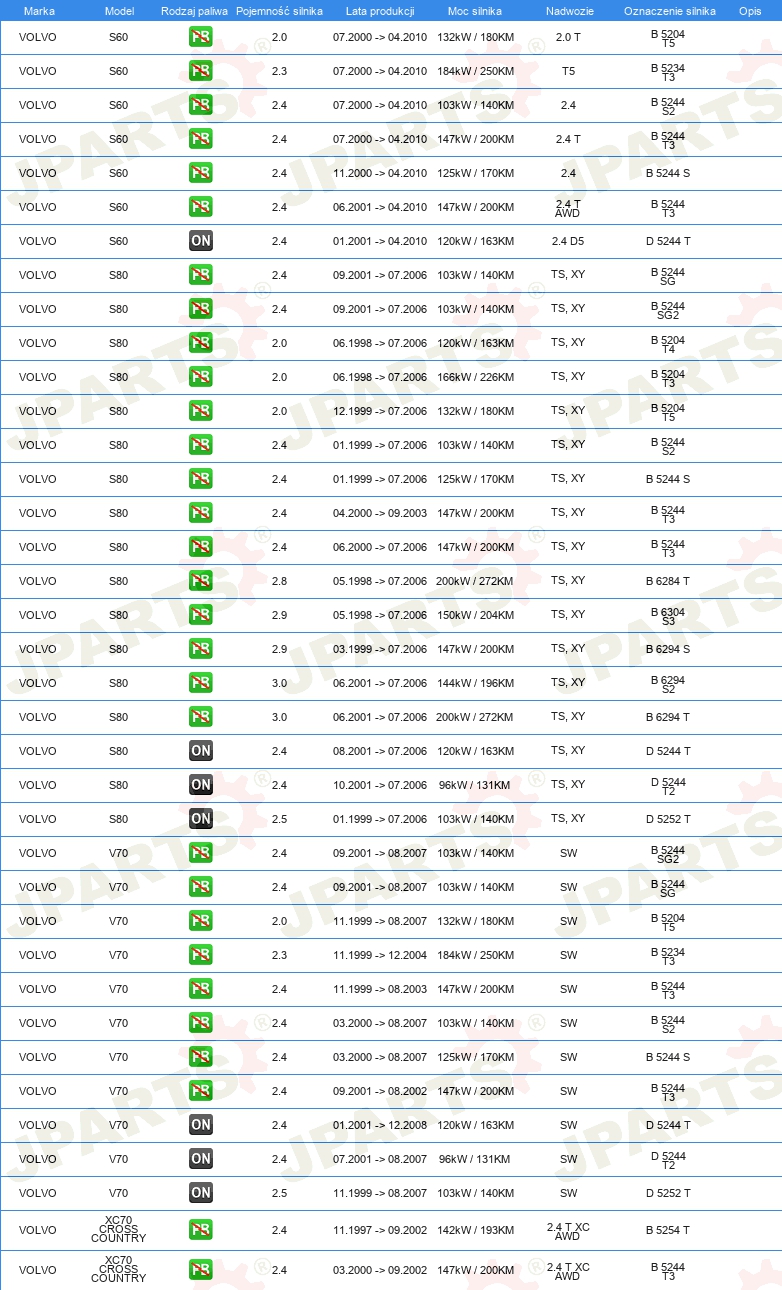This screenshot has height=1290, width=782.
Task: Click the Rodzaj paliwa column header
Action: [194, 11]
